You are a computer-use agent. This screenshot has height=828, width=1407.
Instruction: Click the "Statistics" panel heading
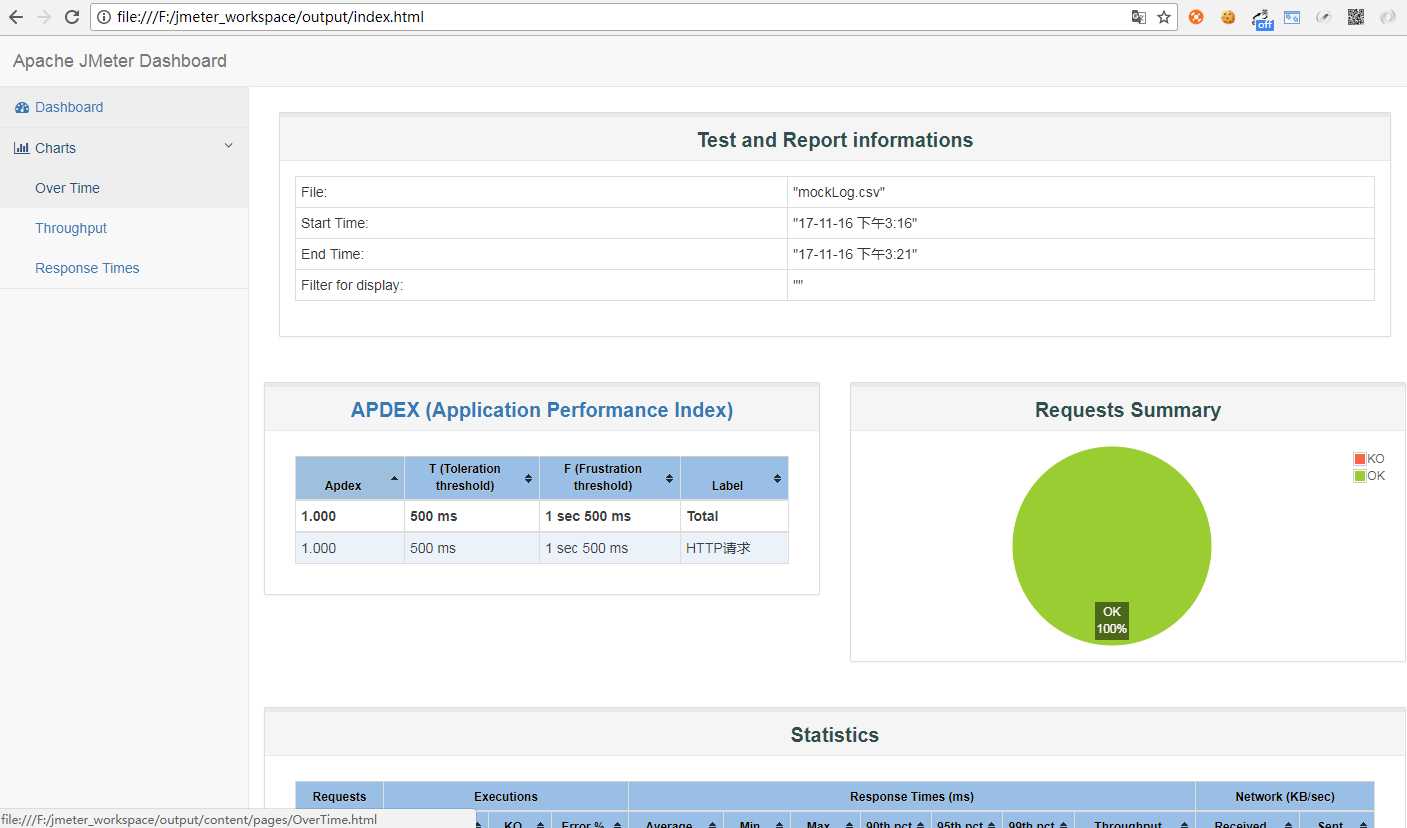coord(835,735)
